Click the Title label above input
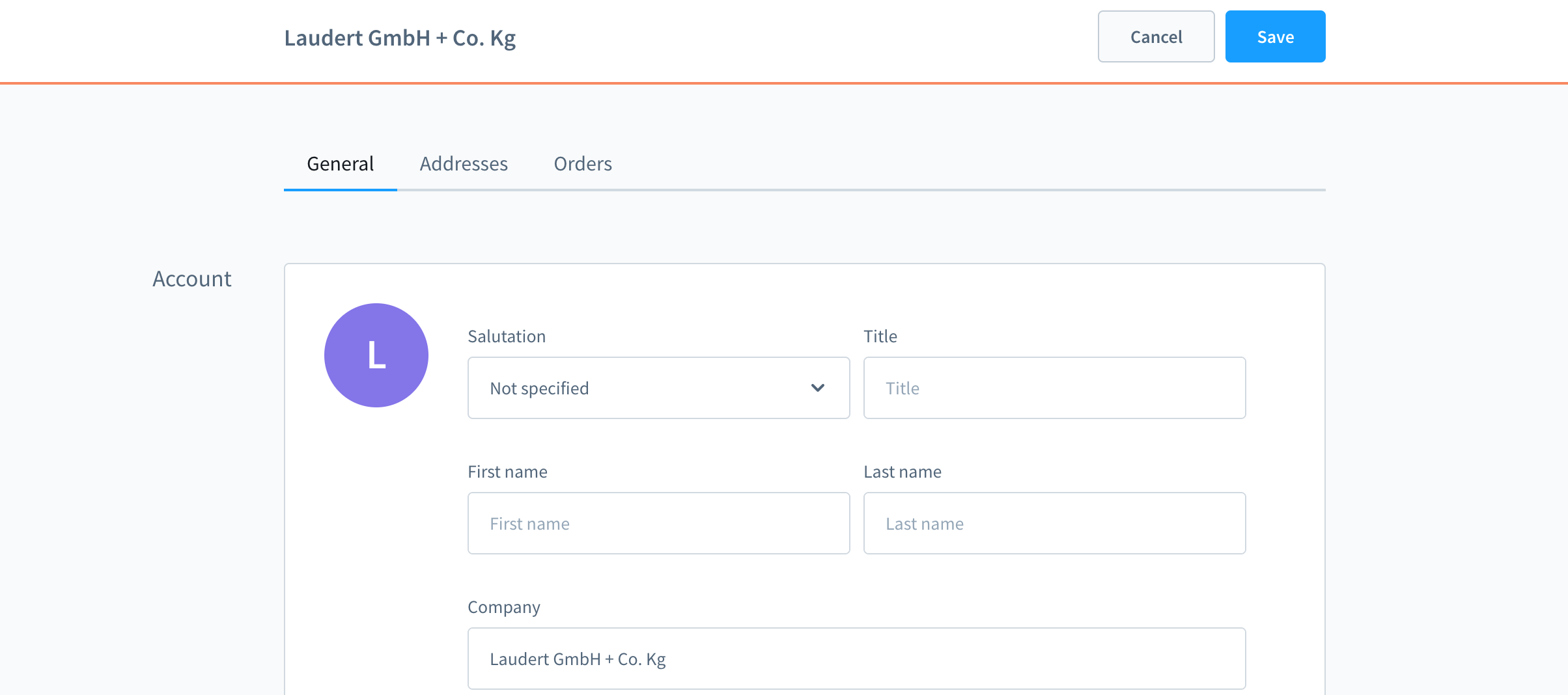This screenshot has width=1568, height=695. point(880,336)
